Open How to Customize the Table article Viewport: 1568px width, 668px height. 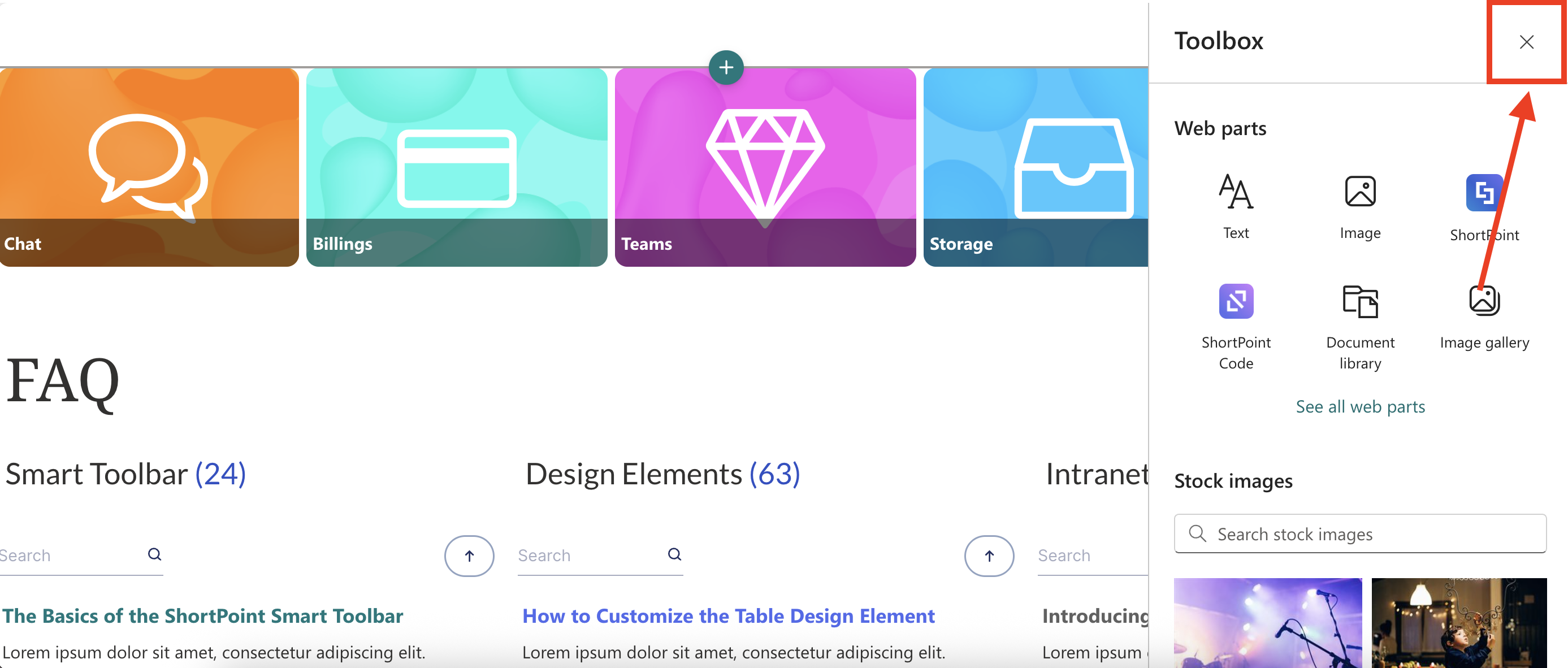coord(728,615)
